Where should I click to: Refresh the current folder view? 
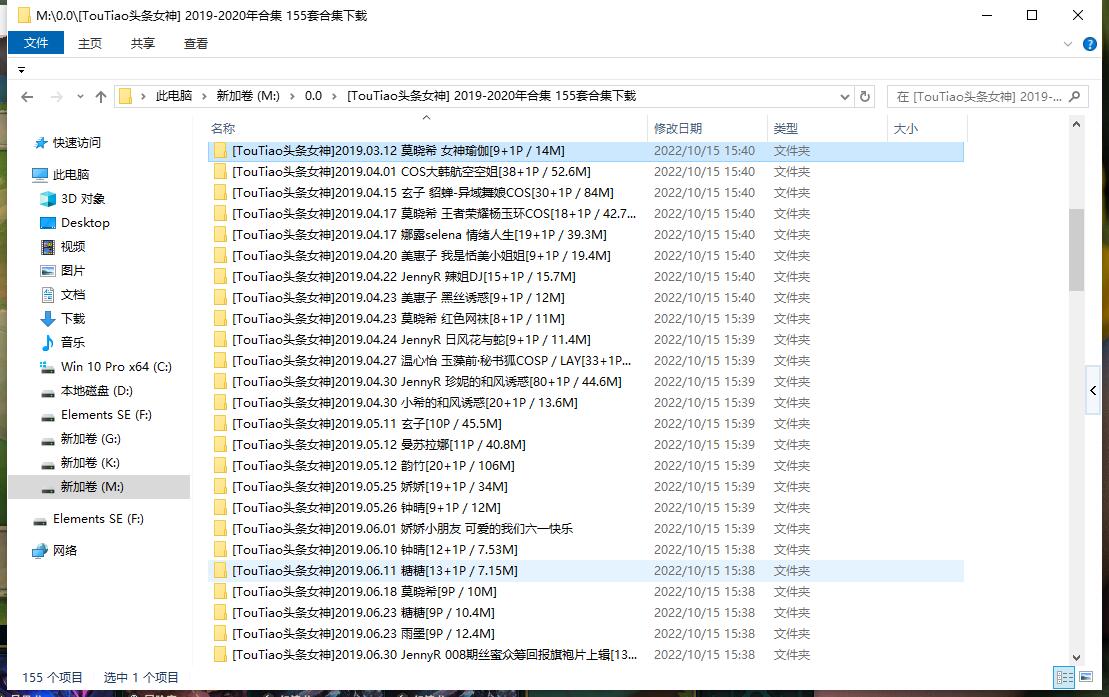[865, 96]
